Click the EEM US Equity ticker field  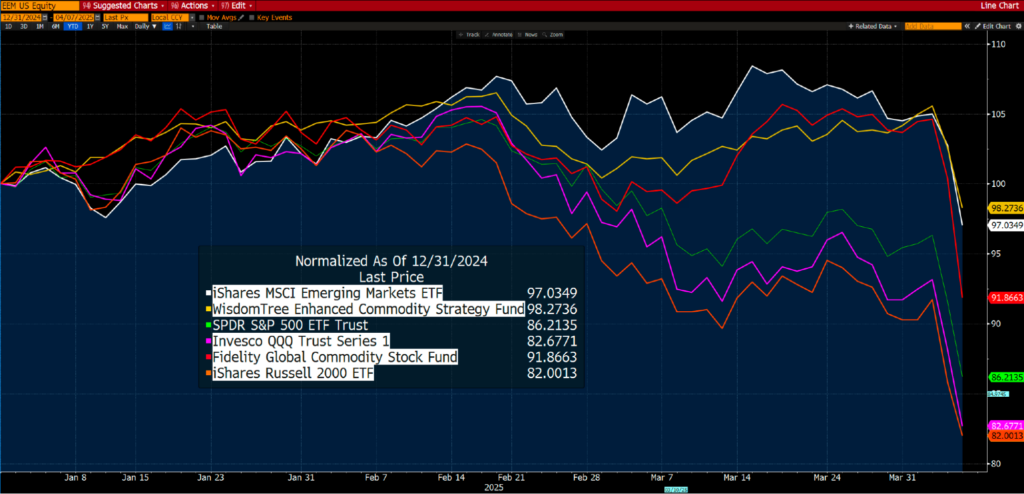40,6
